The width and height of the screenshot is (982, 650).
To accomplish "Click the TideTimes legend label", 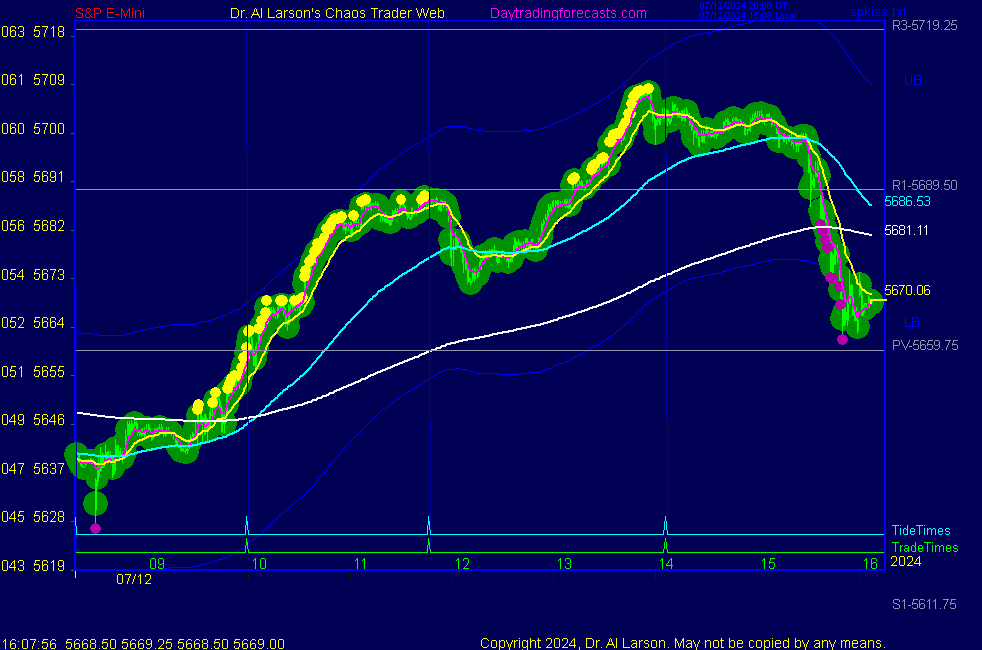I will coord(921,531).
